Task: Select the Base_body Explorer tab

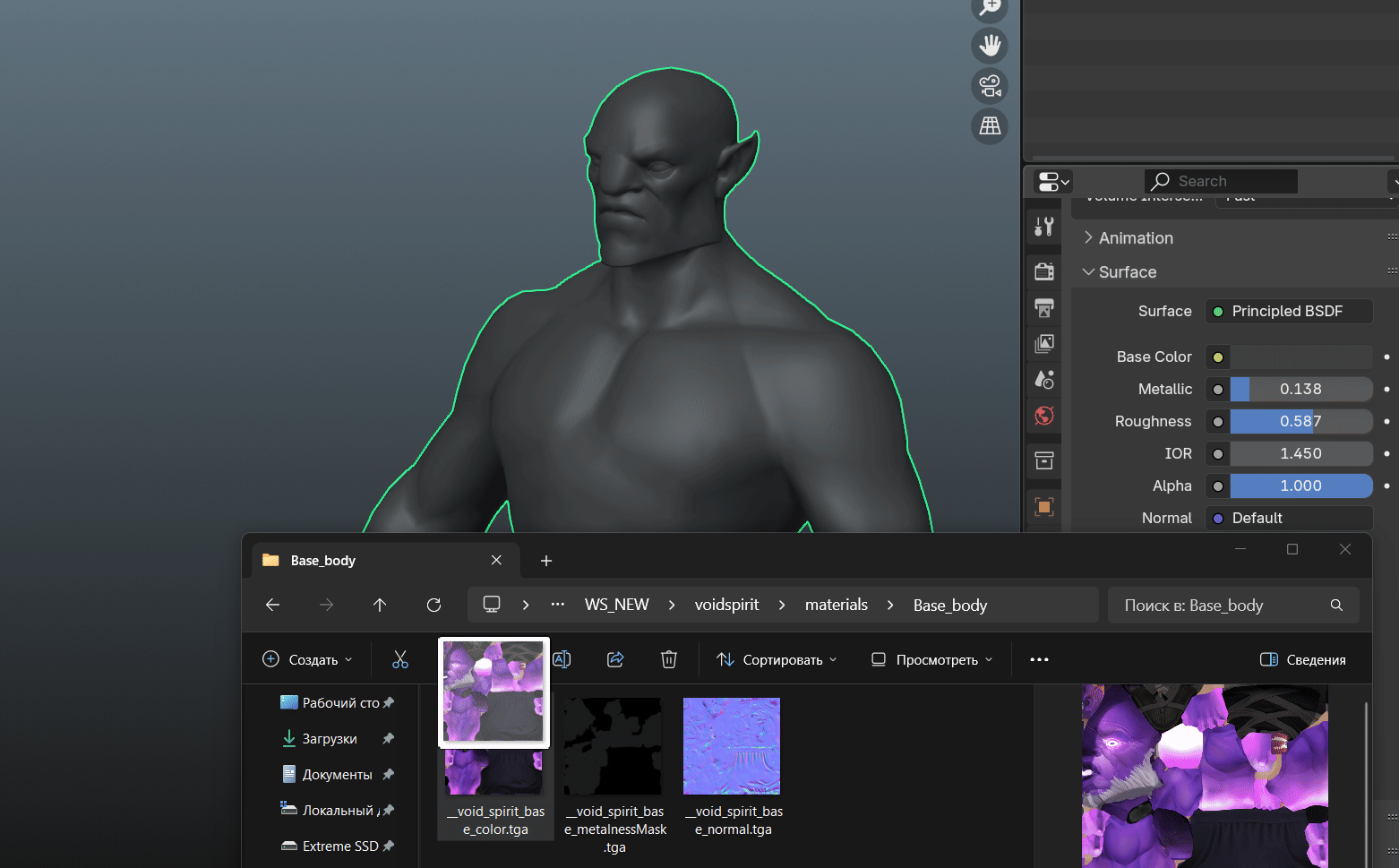Action: [322, 561]
